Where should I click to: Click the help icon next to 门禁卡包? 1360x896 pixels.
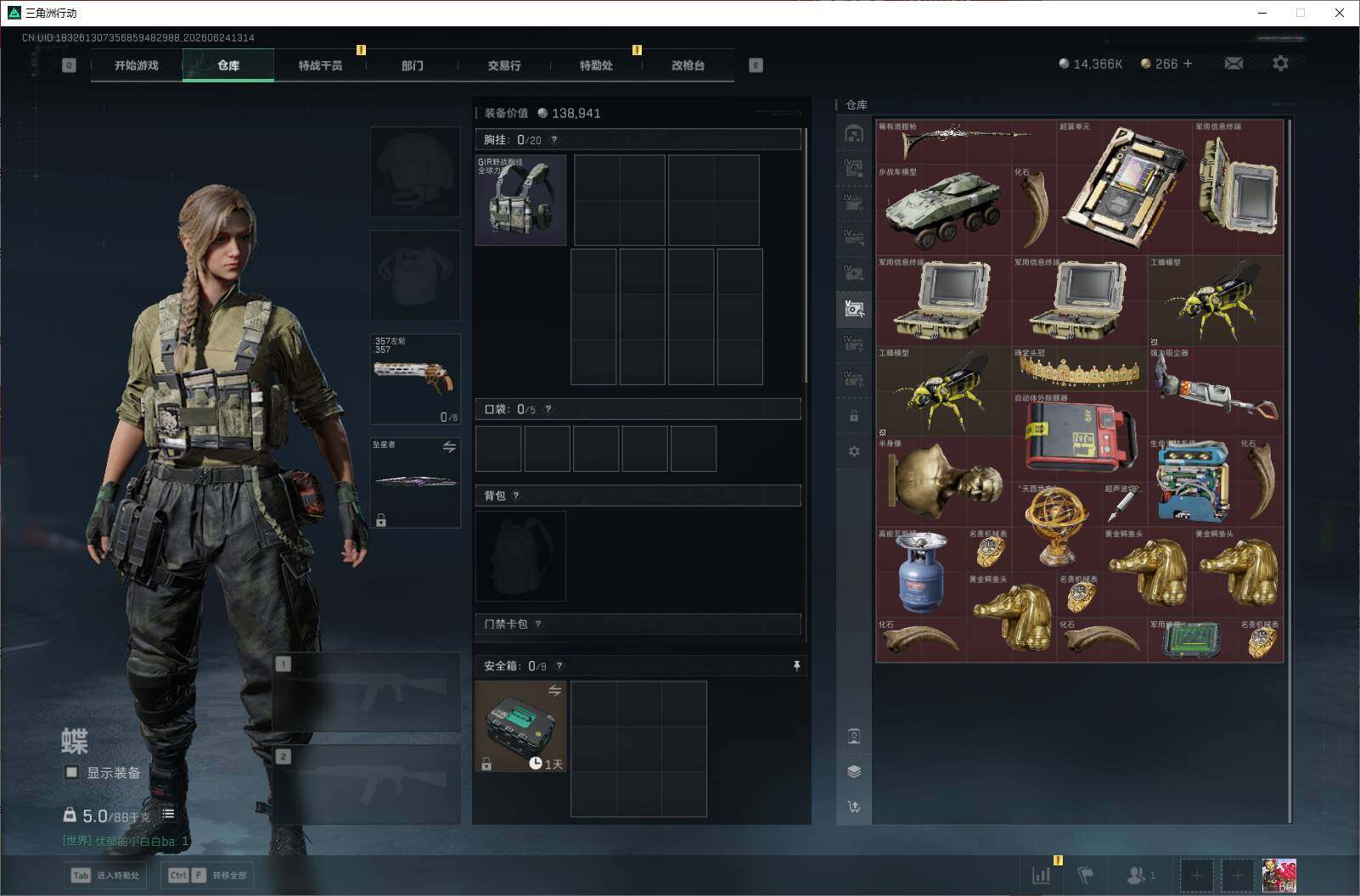point(538,624)
